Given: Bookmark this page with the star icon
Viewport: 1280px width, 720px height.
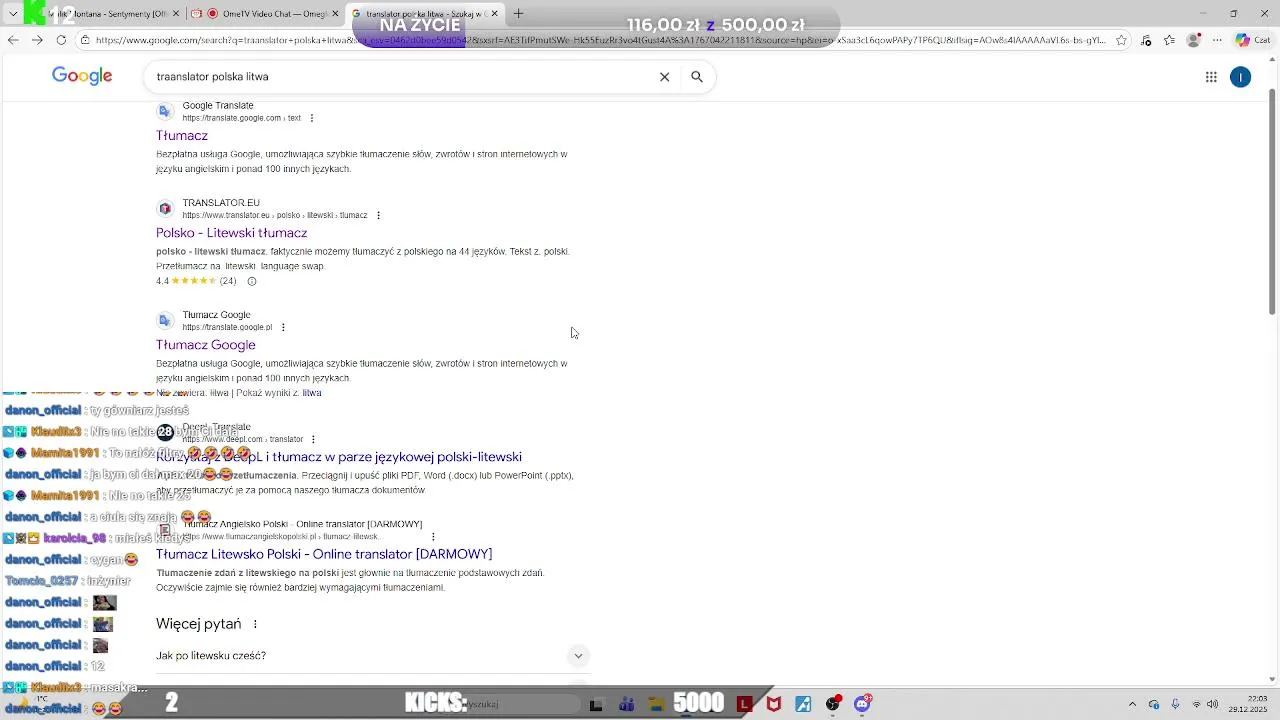Looking at the screenshot, I should pyautogui.click(x=1121, y=40).
